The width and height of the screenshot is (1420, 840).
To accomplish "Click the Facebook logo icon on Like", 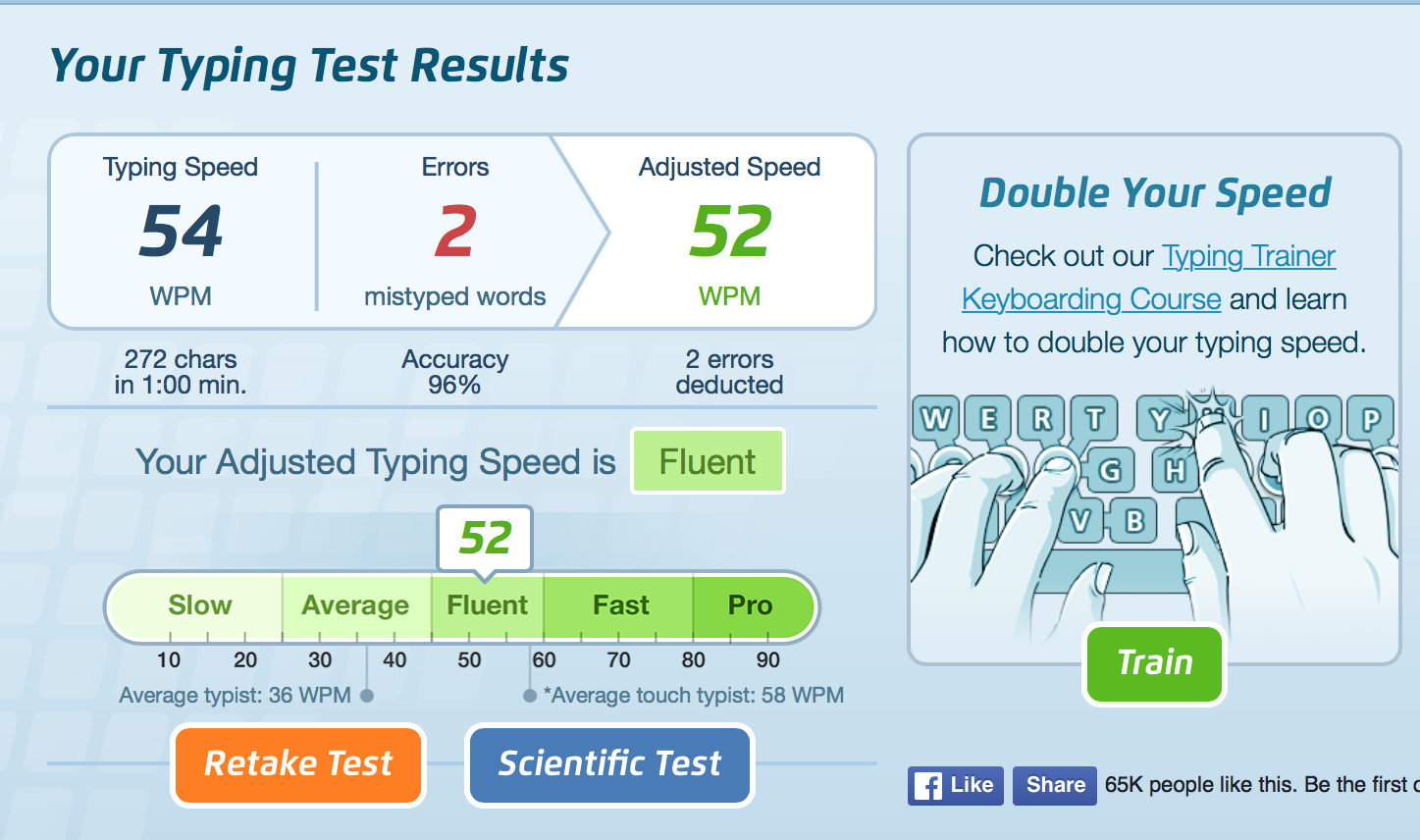I will point(928,786).
